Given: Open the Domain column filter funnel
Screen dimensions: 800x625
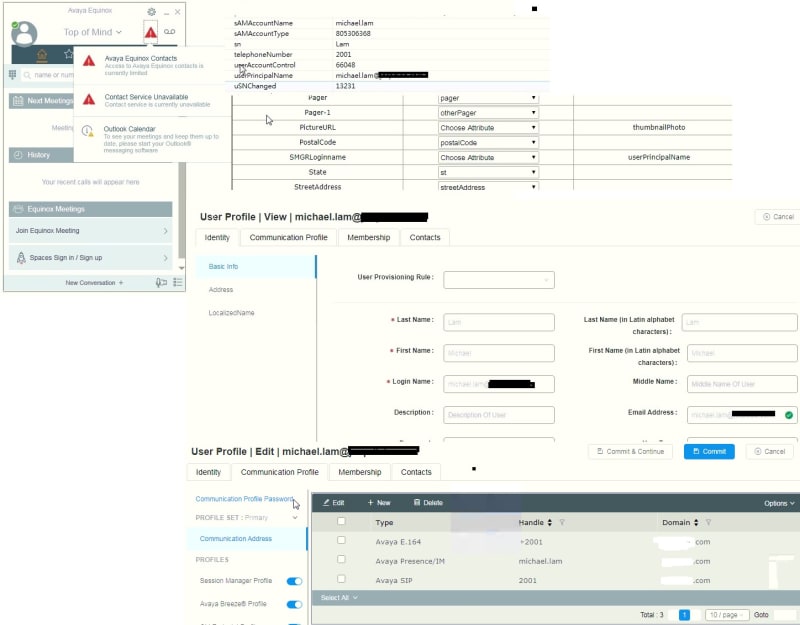Looking at the screenshot, I should point(708,522).
